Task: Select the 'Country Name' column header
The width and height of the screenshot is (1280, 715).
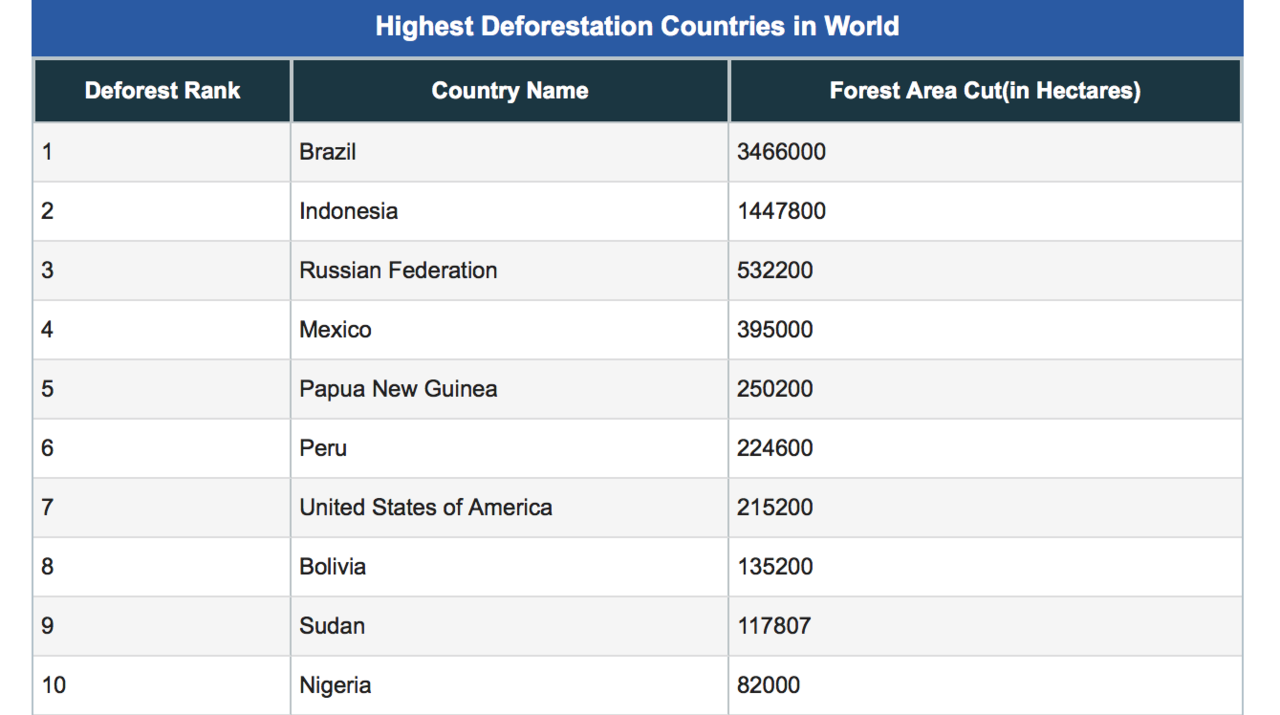Action: click(509, 91)
